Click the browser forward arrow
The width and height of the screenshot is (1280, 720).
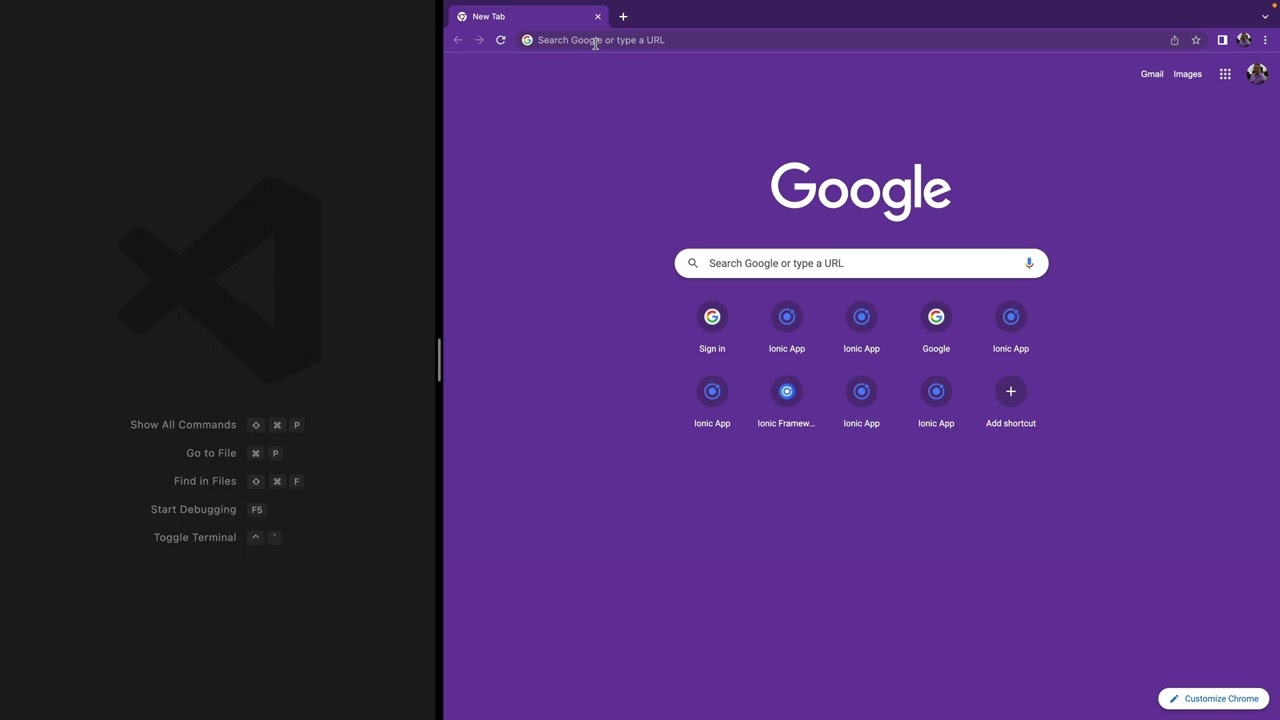(x=479, y=40)
